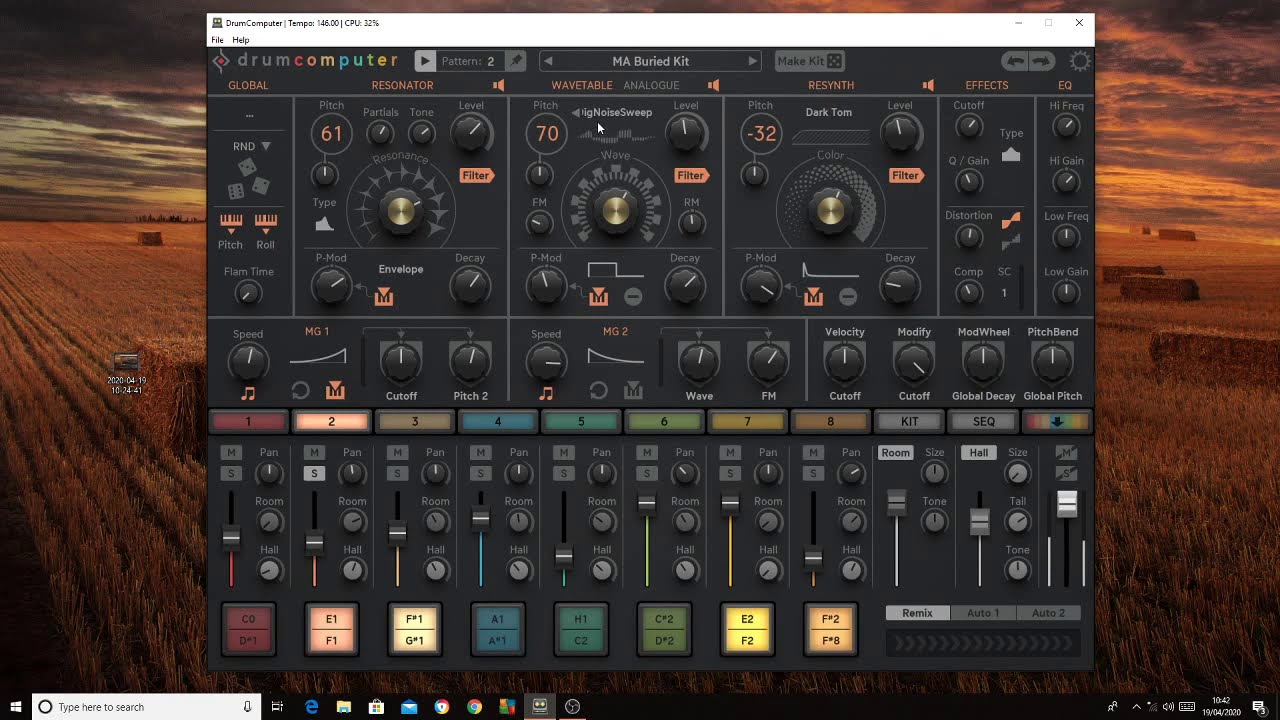Click the Play pattern button
Image resolution: width=1280 pixels, height=720 pixels.
(x=425, y=61)
